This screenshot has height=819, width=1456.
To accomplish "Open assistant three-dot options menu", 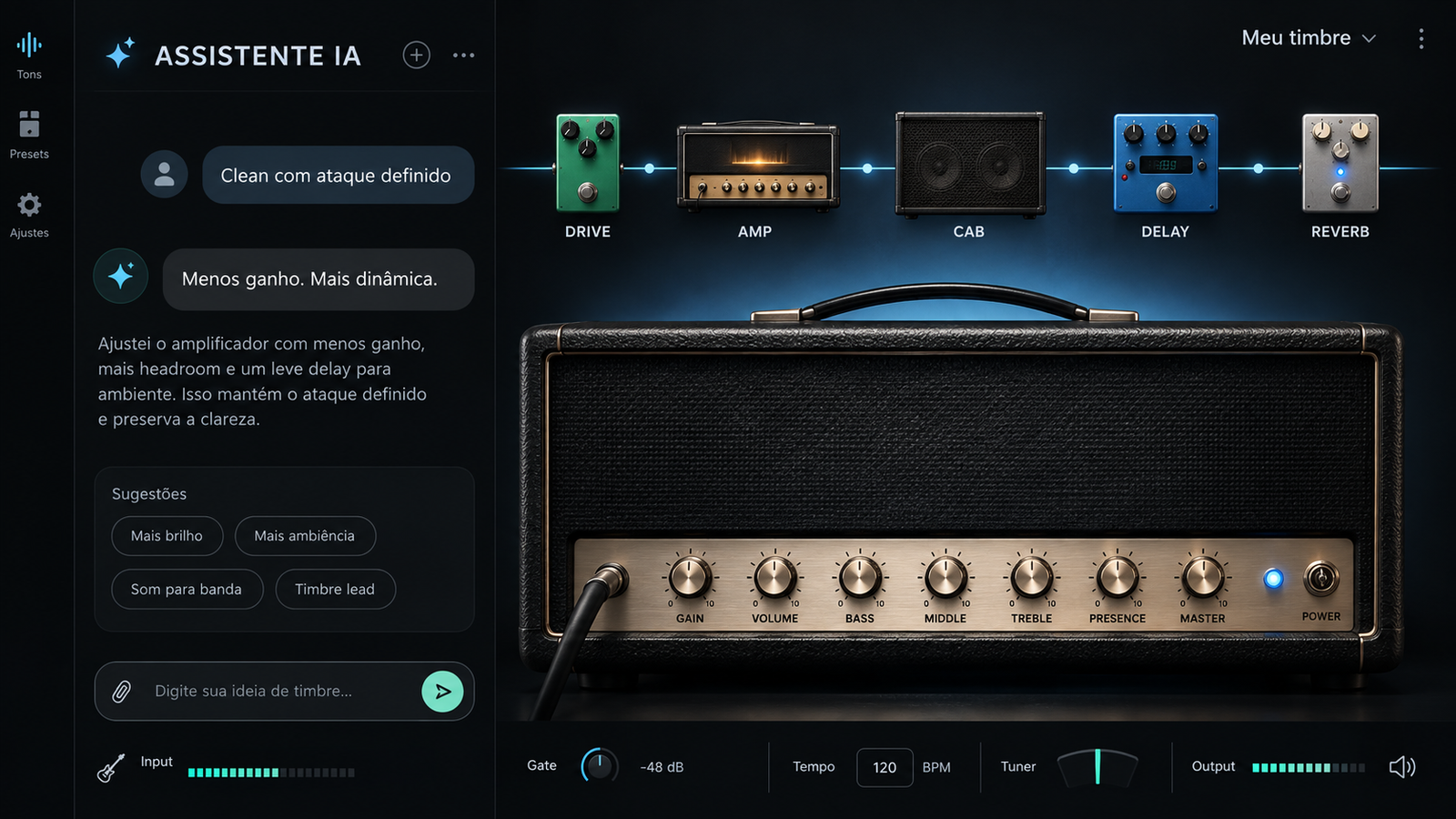I will tap(463, 56).
